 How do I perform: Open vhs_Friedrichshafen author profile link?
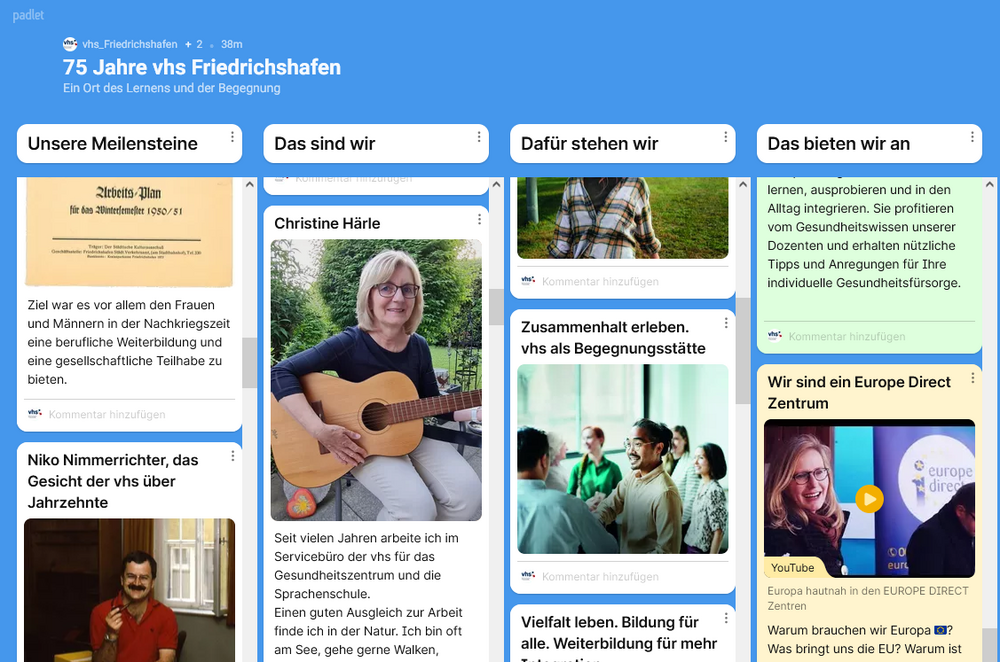[129, 44]
